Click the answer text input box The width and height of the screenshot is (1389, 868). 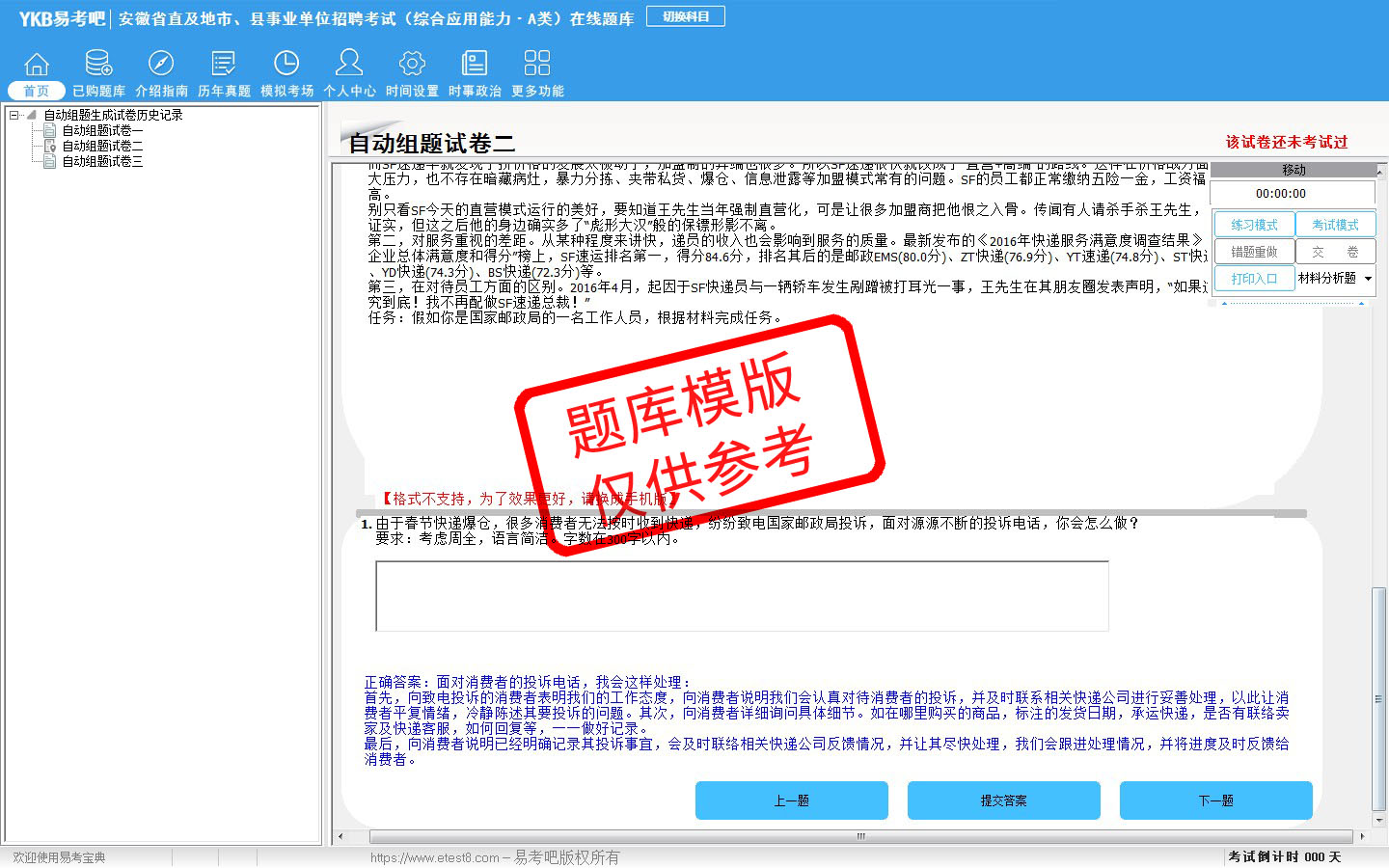tap(742, 596)
